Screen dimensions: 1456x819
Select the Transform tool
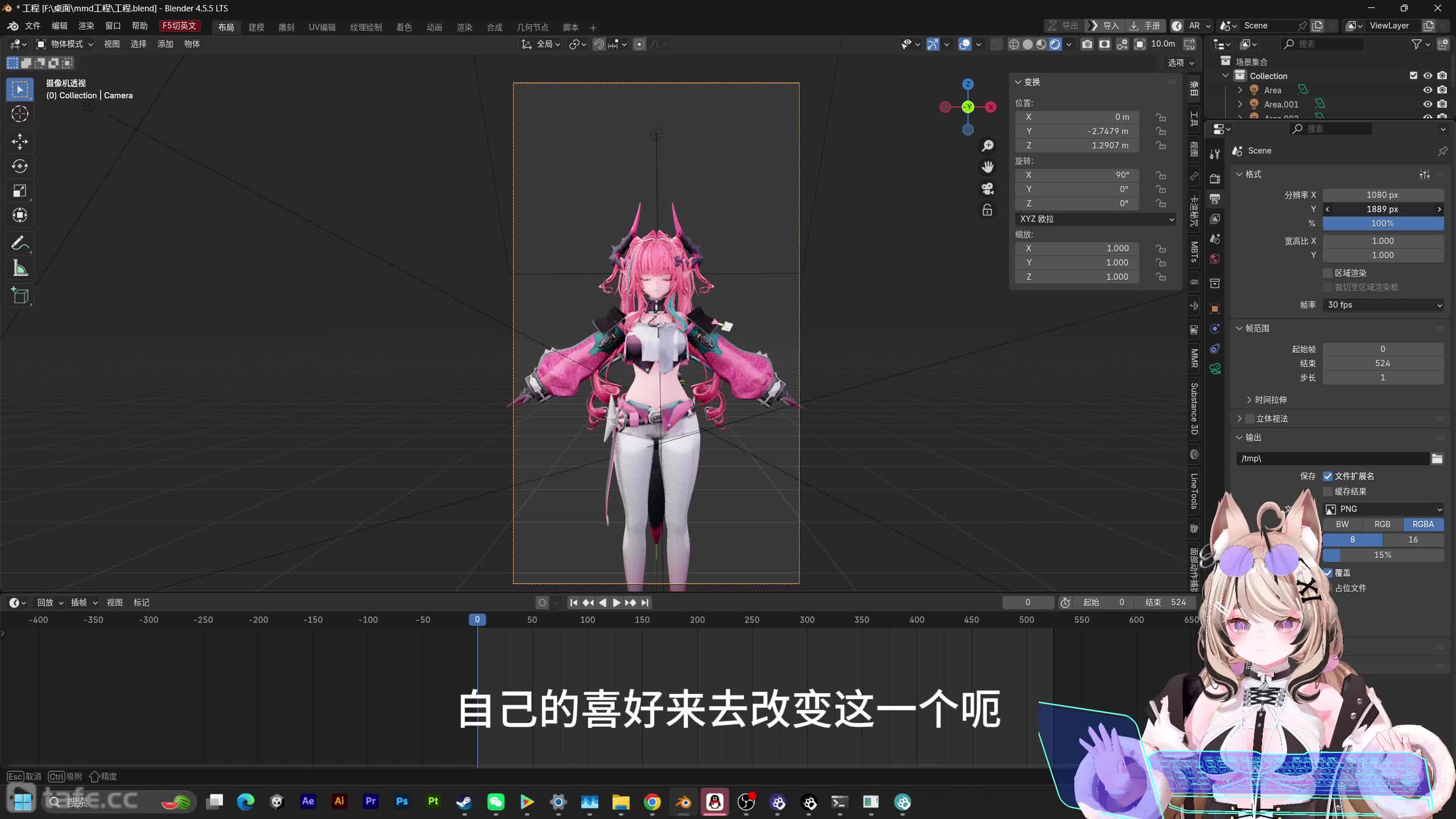tap(20, 215)
